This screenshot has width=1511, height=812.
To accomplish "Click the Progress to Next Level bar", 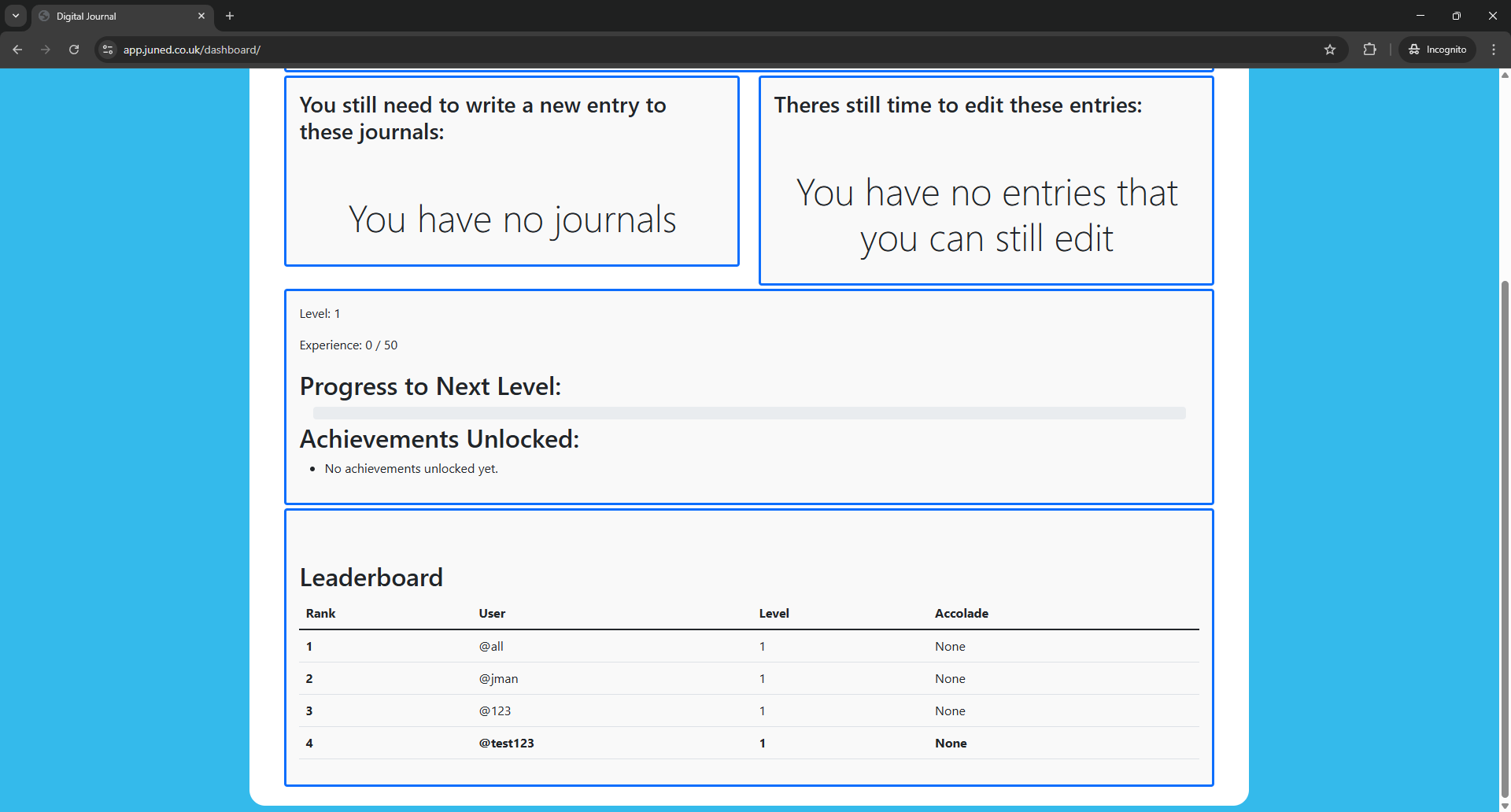I will (x=749, y=413).
